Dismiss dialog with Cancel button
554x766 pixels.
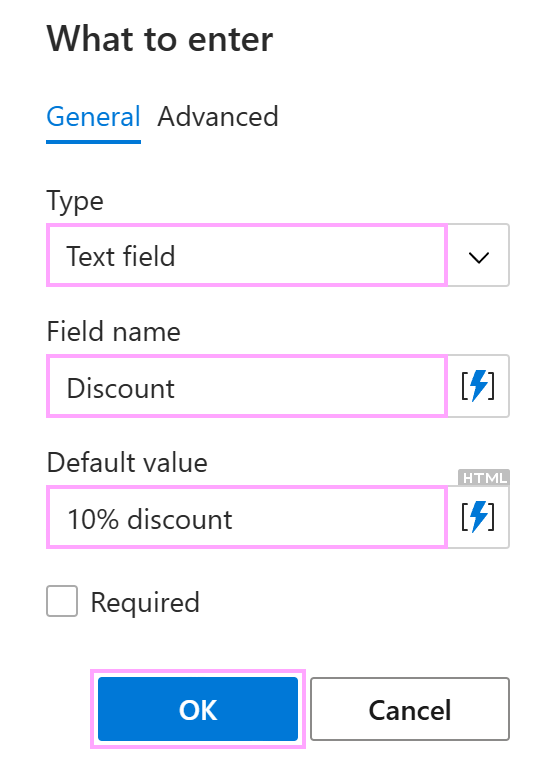410,709
